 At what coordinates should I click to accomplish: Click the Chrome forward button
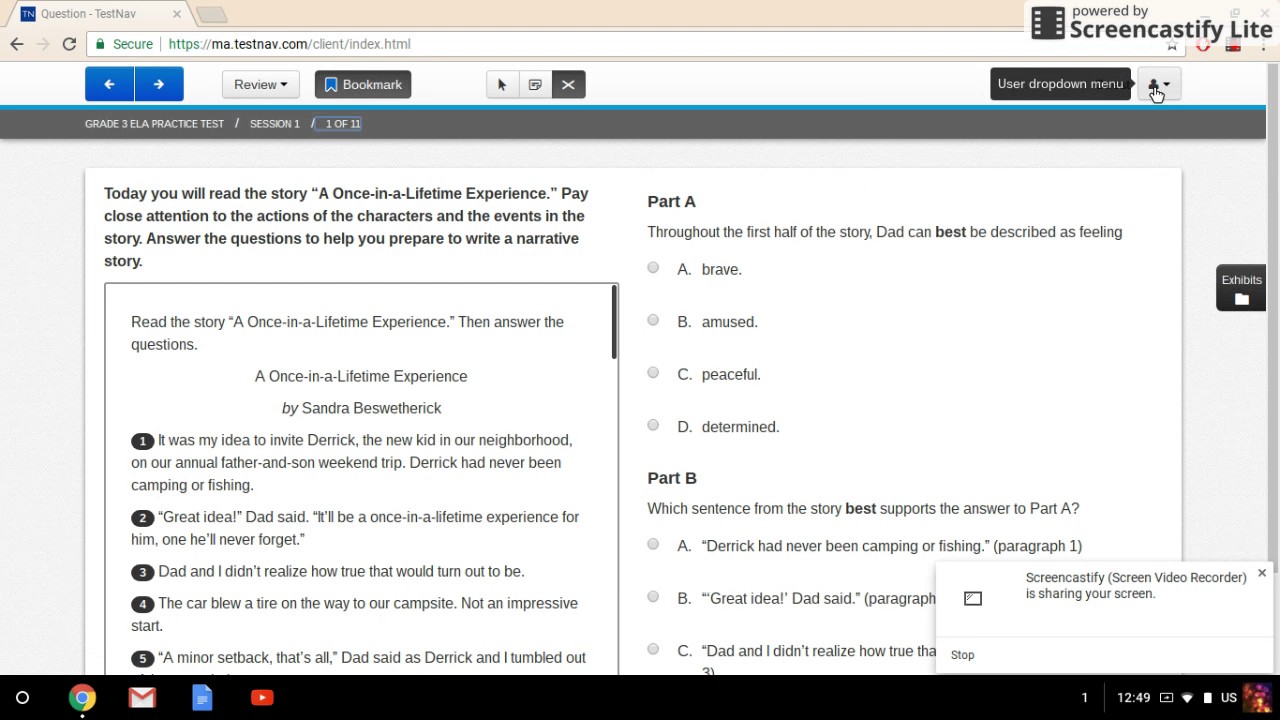pyautogui.click(x=43, y=44)
